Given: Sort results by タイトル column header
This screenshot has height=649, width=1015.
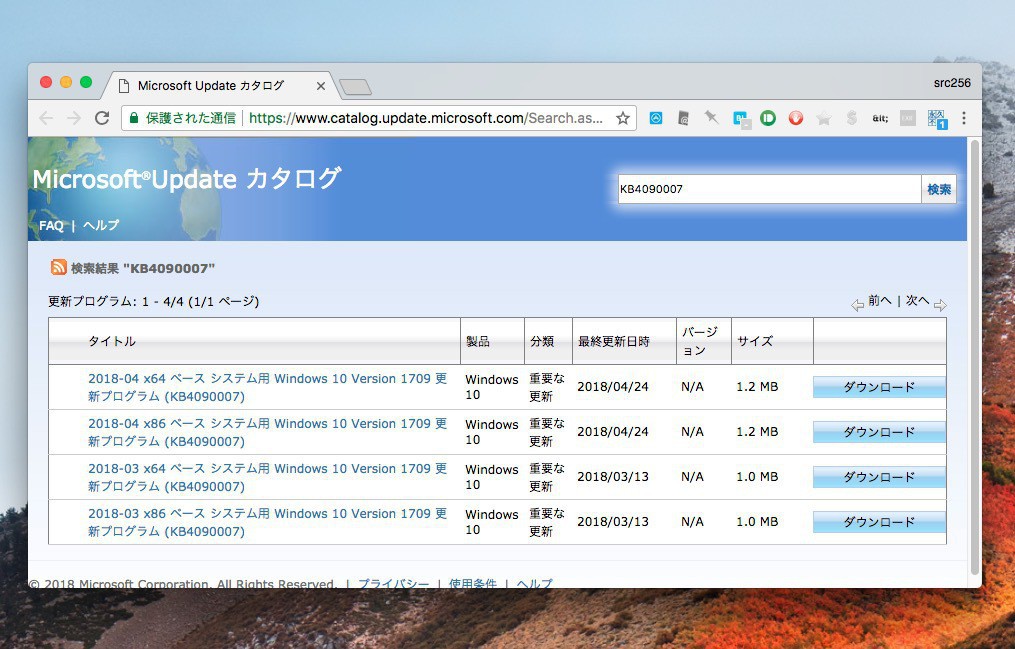Looking at the screenshot, I should [112, 341].
